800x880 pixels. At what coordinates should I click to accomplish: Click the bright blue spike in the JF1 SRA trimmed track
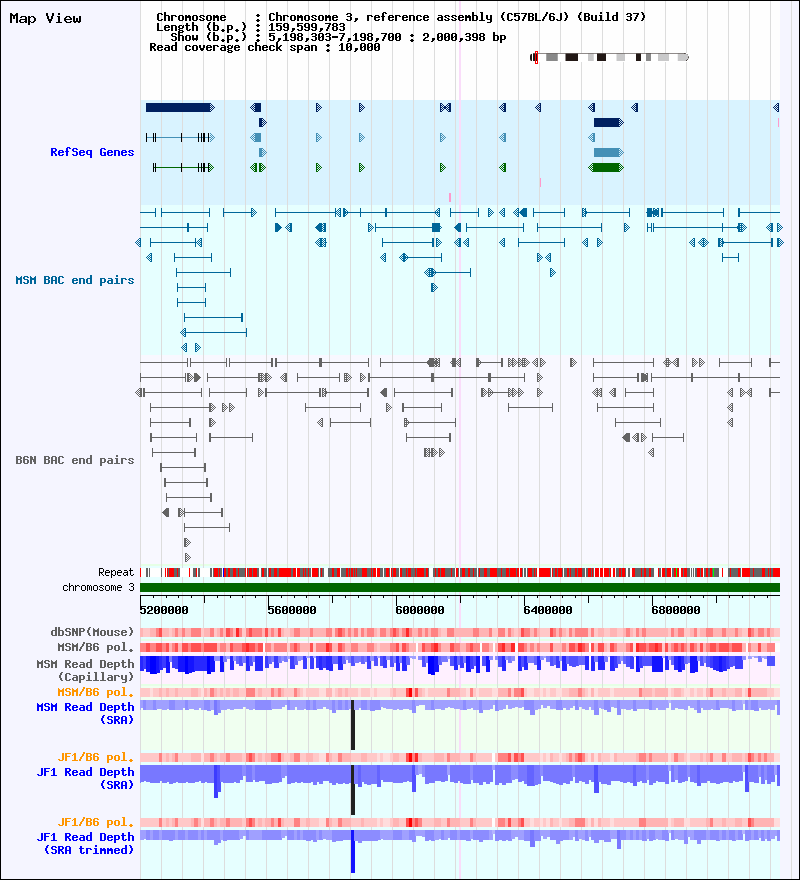point(353,851)
